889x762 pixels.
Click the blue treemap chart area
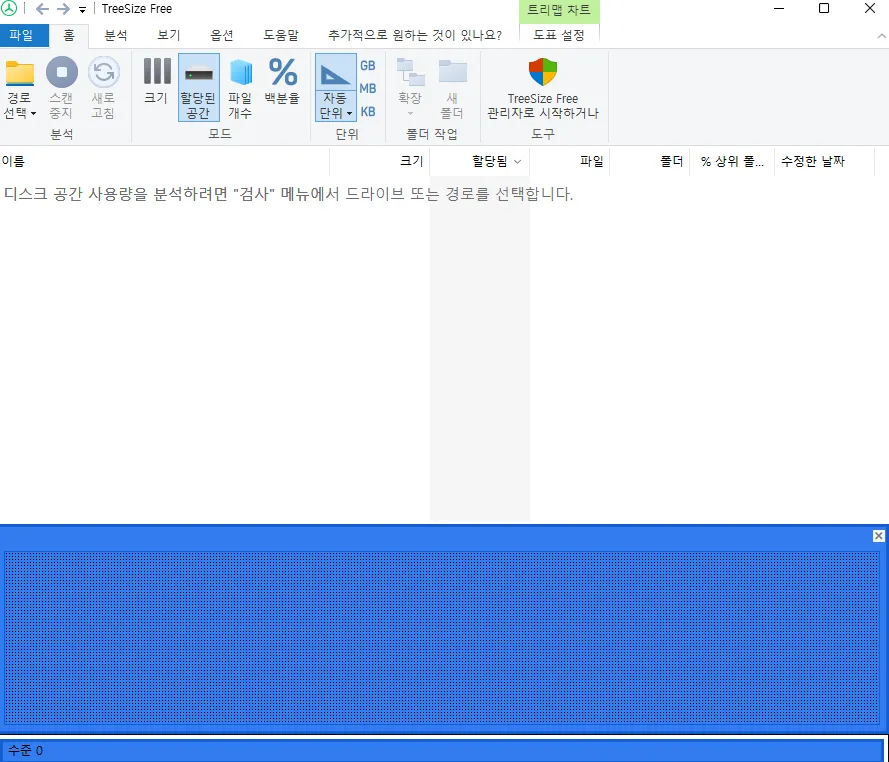click(442, 638)
